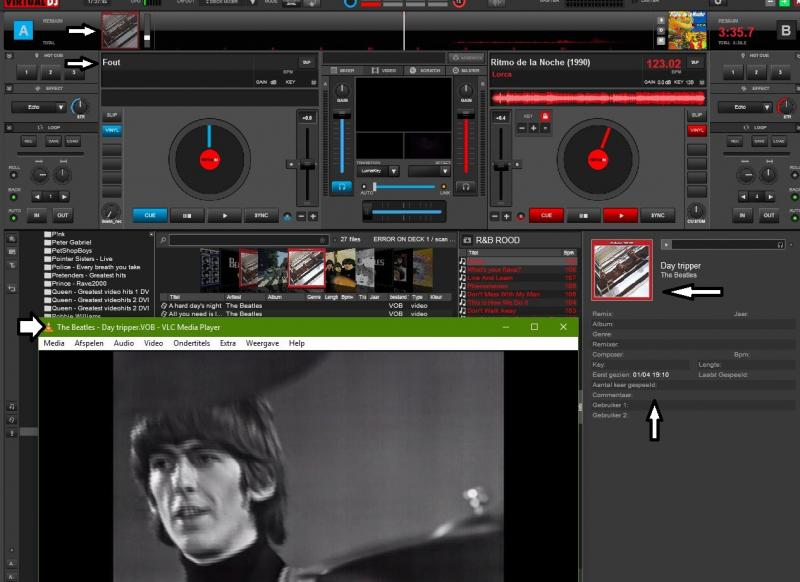
Task: Click the blue CUE button on deck A
Action: click(x=149, y=215)
